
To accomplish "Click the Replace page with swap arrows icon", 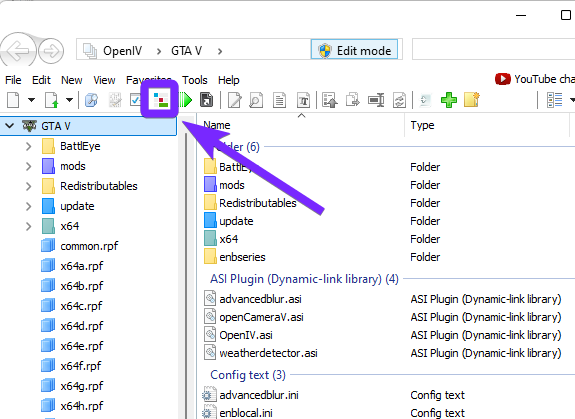I will (x=399, y=100).
